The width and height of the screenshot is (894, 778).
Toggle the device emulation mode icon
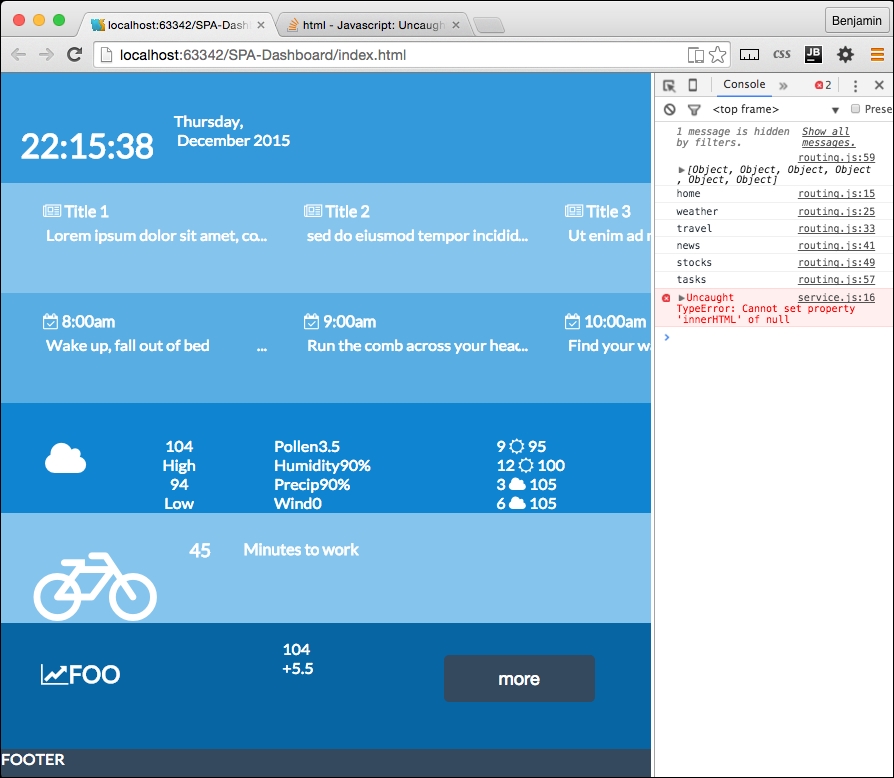(692, 85)
